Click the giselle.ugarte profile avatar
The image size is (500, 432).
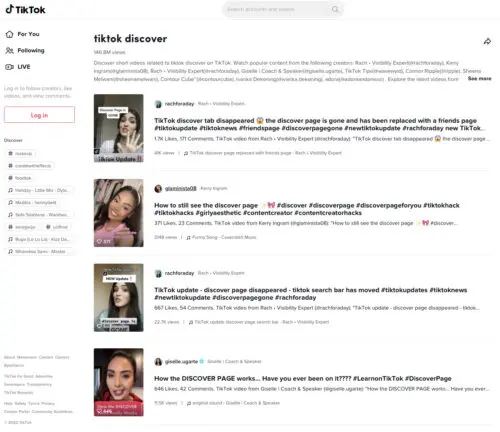158,362
